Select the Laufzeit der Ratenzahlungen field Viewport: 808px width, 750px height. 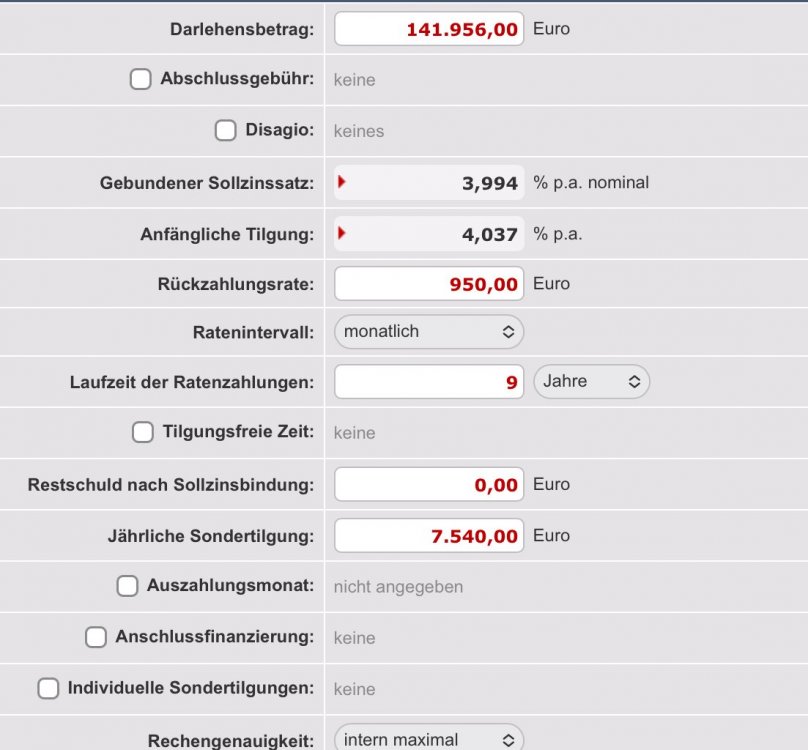(x=428, y=381)
